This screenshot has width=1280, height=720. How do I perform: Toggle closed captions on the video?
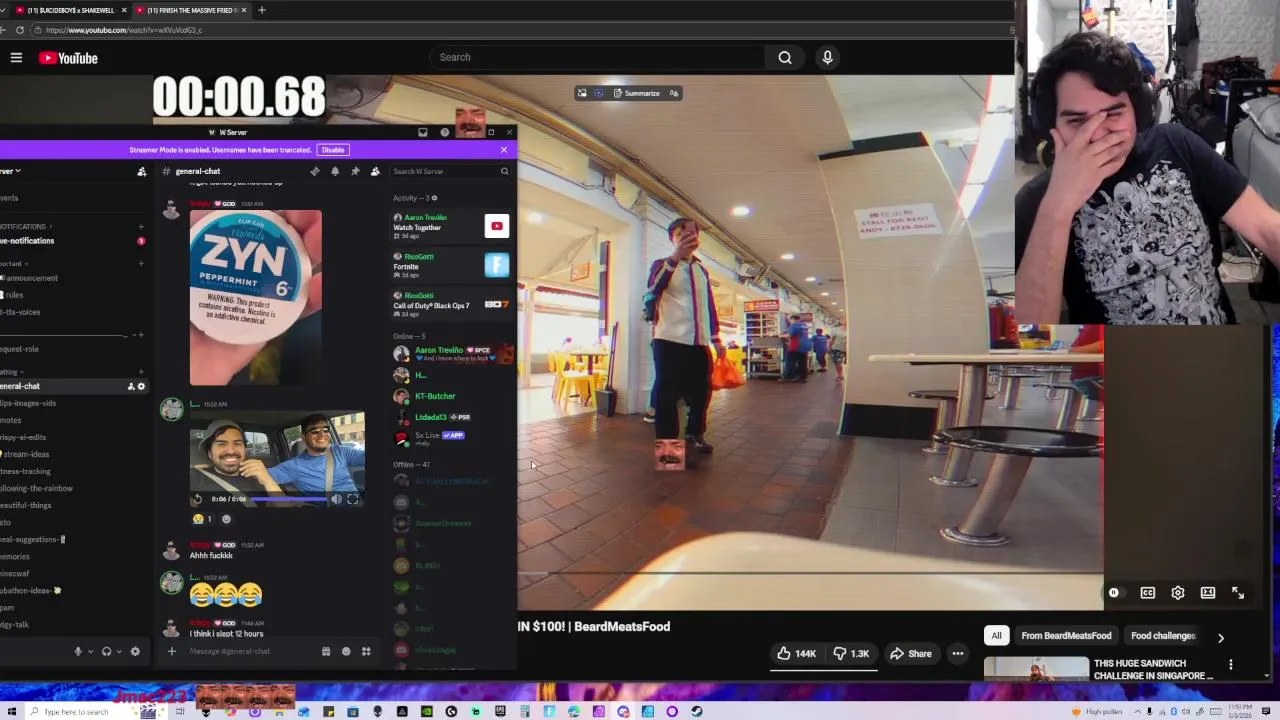point(1147,593)
